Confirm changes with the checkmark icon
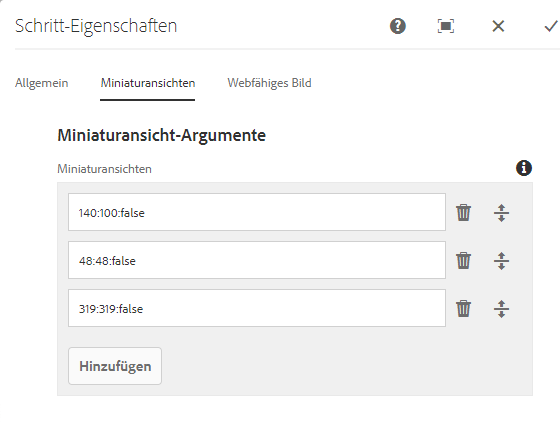 coord(551,26)
